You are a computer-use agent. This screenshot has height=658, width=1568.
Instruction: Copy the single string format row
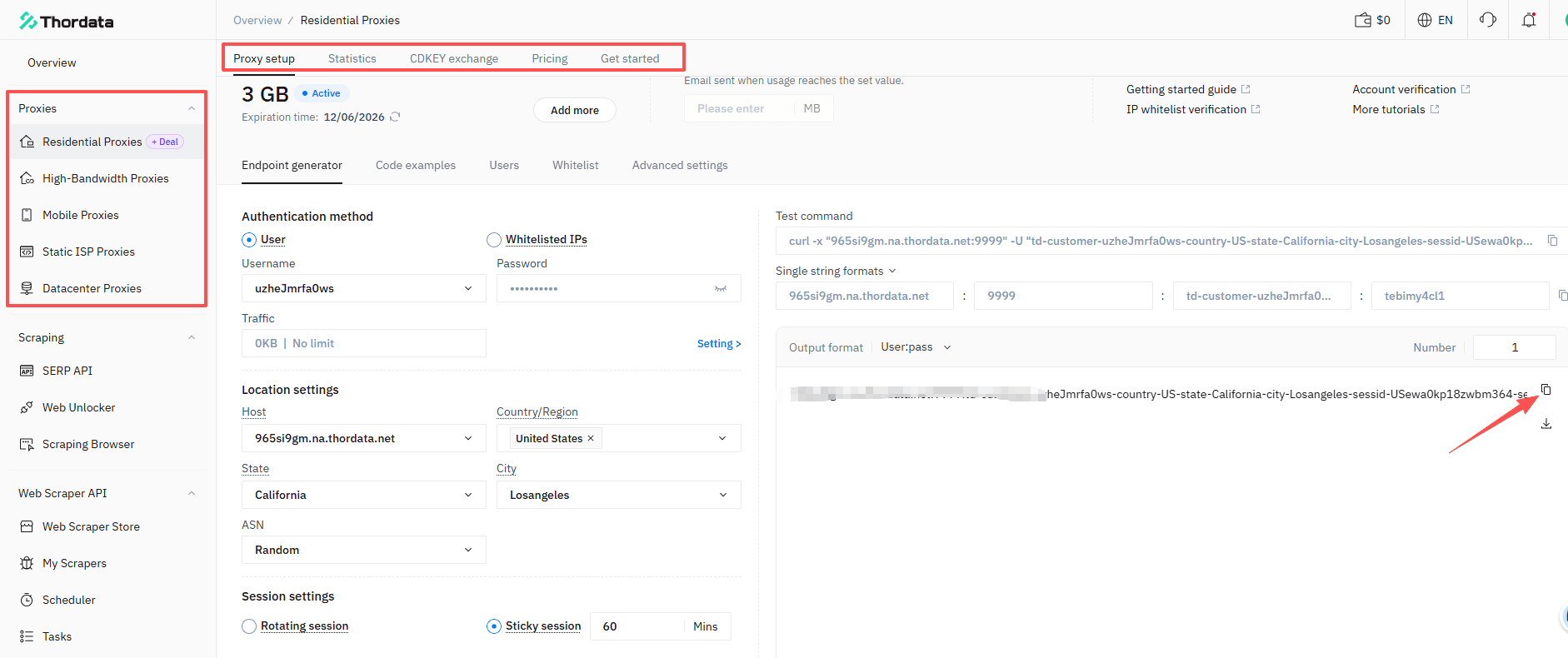click(x=1563, y=296)
